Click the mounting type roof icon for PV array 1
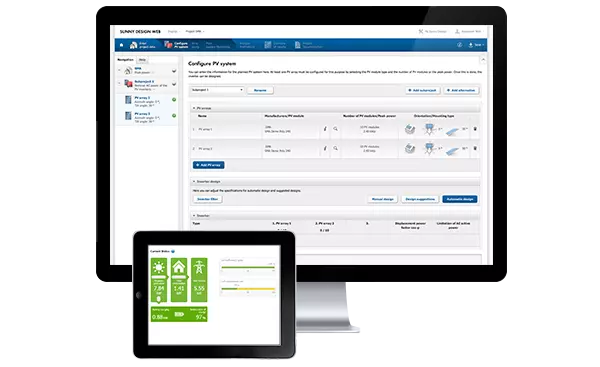 click(410, 129)
